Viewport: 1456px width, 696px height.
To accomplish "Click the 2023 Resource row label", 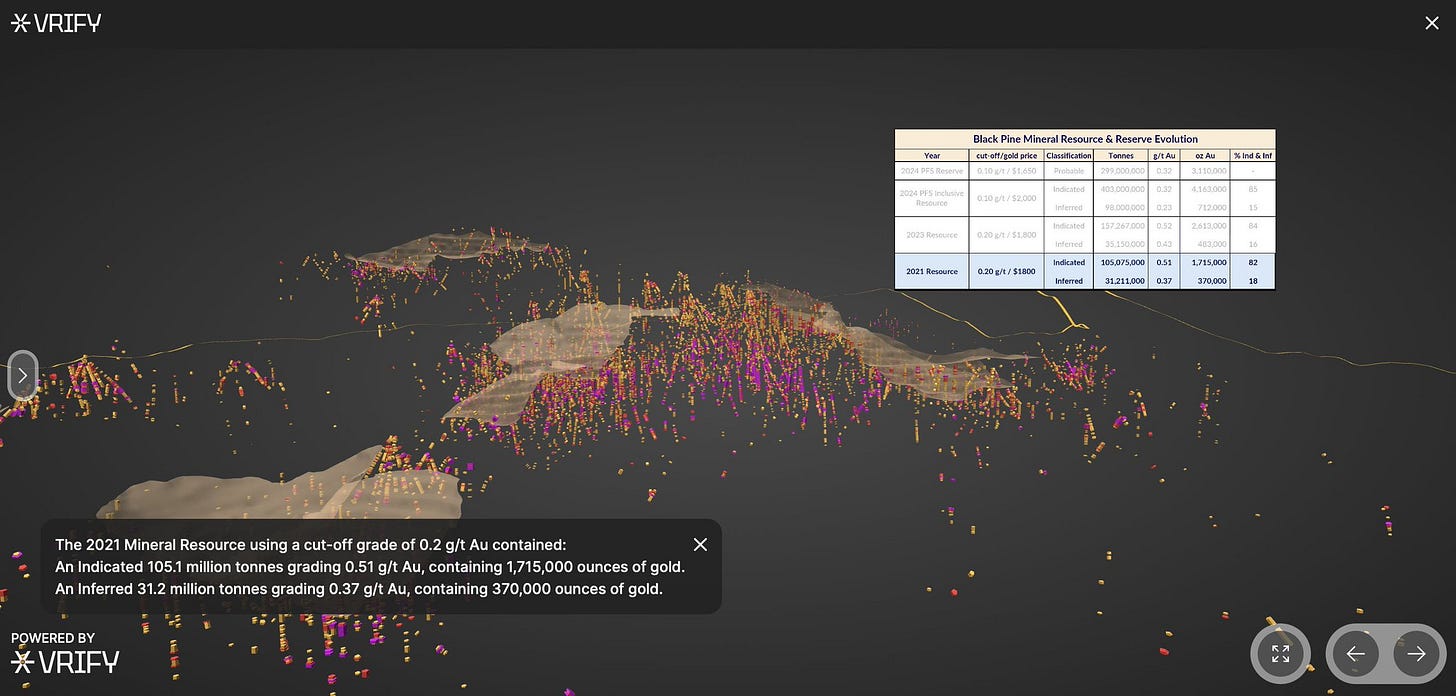I will coord(932,235).
